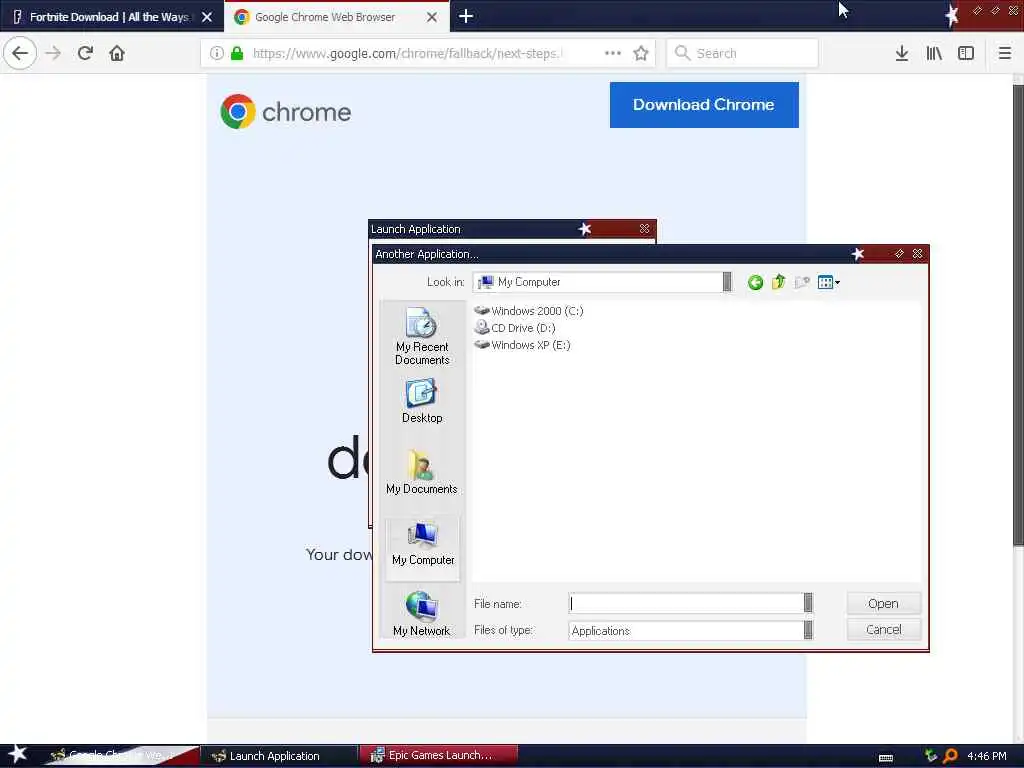Open My Documents in the places bar
1024x768 pixels.
422,472
